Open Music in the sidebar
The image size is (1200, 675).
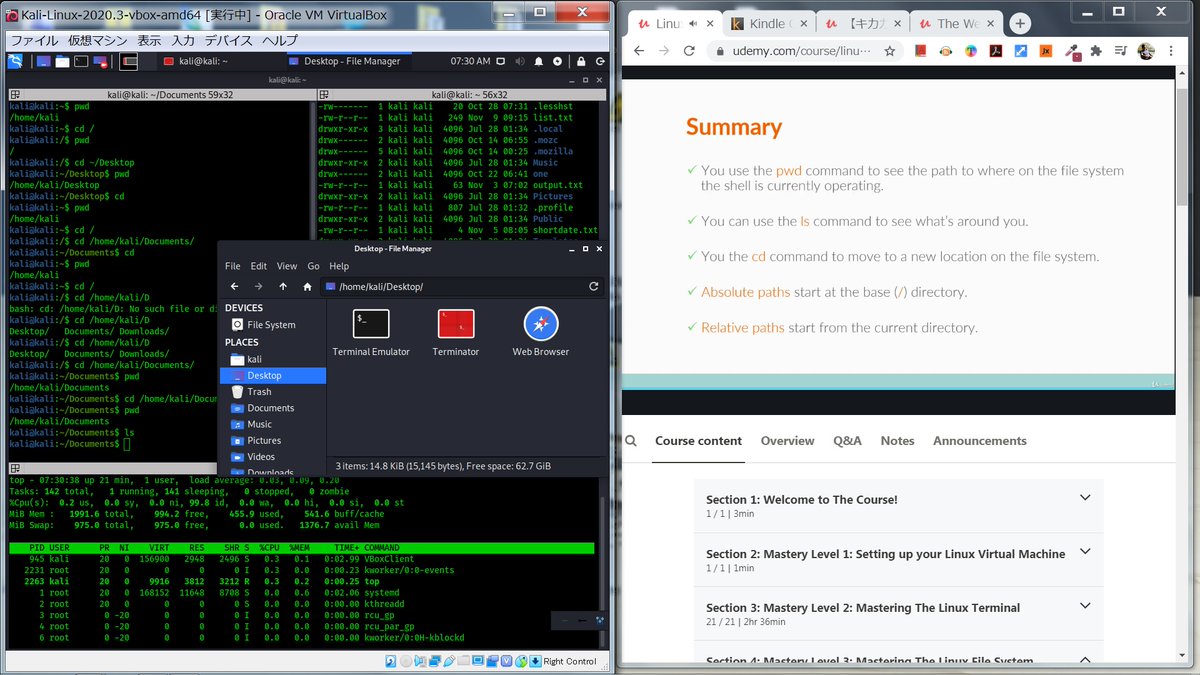click(272, 424)
